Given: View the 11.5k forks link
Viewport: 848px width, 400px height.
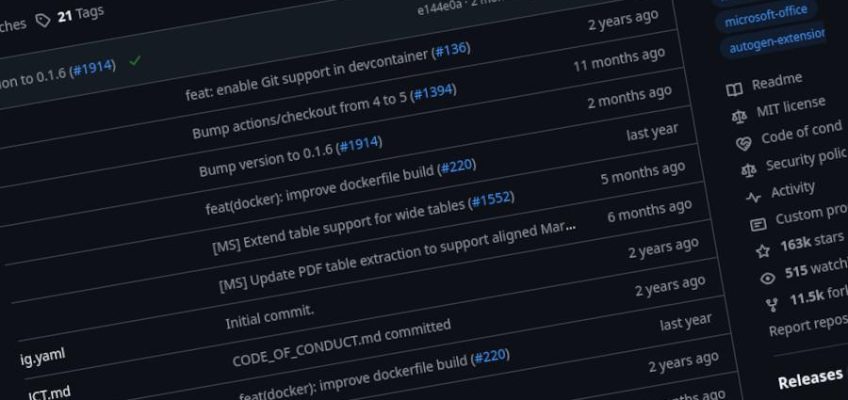Looking at the screenshot, I should point(818,295).
